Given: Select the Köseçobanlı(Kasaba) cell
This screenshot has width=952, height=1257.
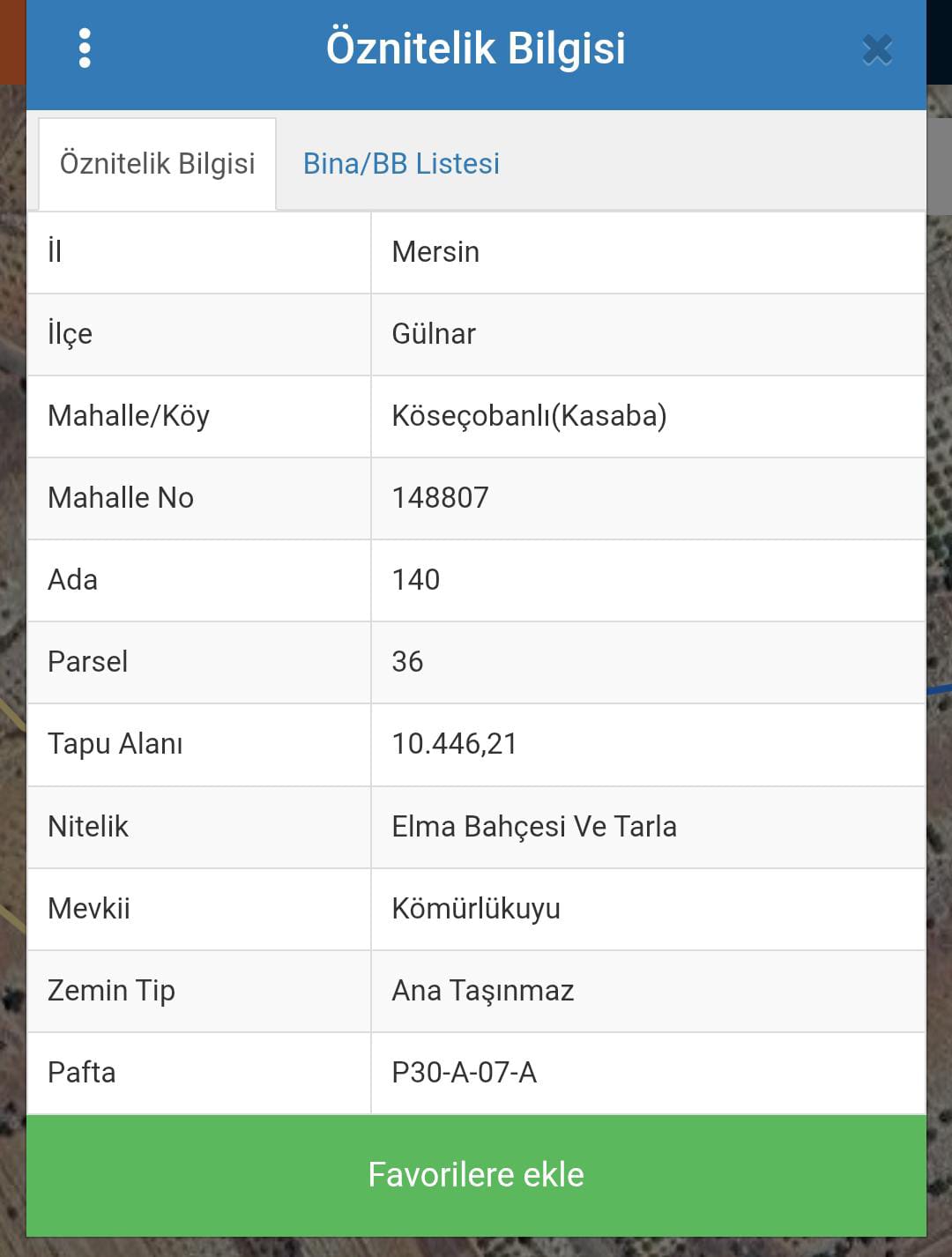Looking at the screenshot, I should (x=648, y=416).
